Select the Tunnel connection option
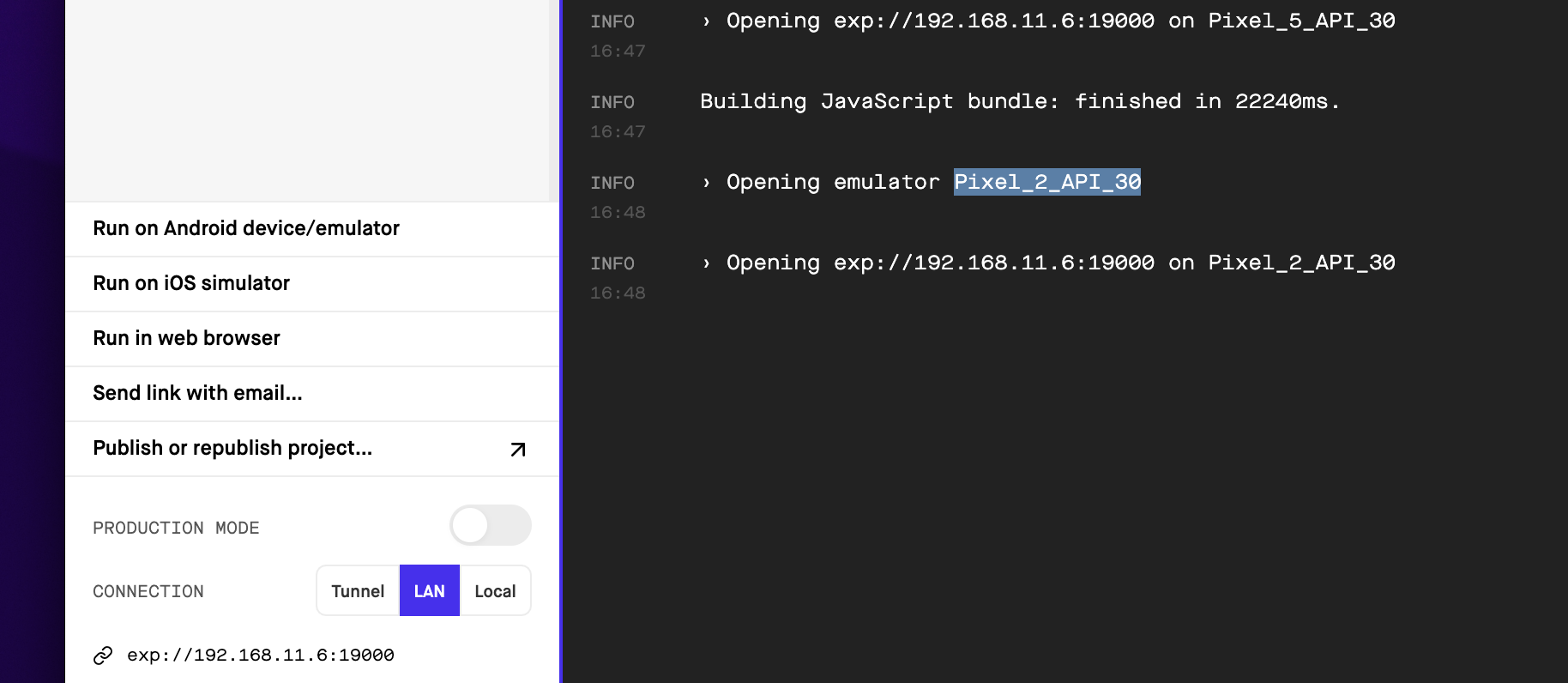Viewport: 1568px width, 683px height. click(x=358, y=591)
